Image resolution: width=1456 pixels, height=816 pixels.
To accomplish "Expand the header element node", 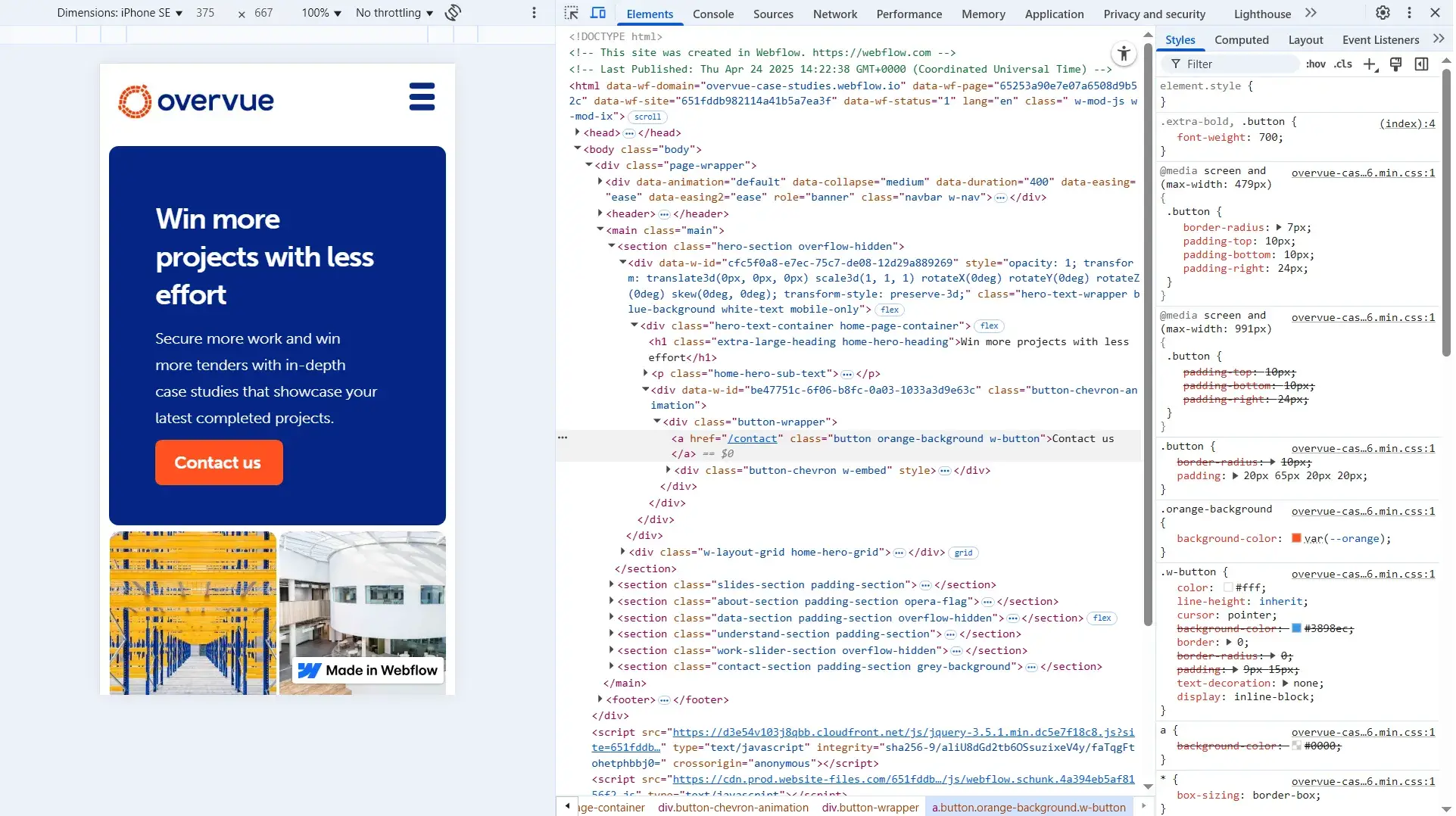I will 600,213.
